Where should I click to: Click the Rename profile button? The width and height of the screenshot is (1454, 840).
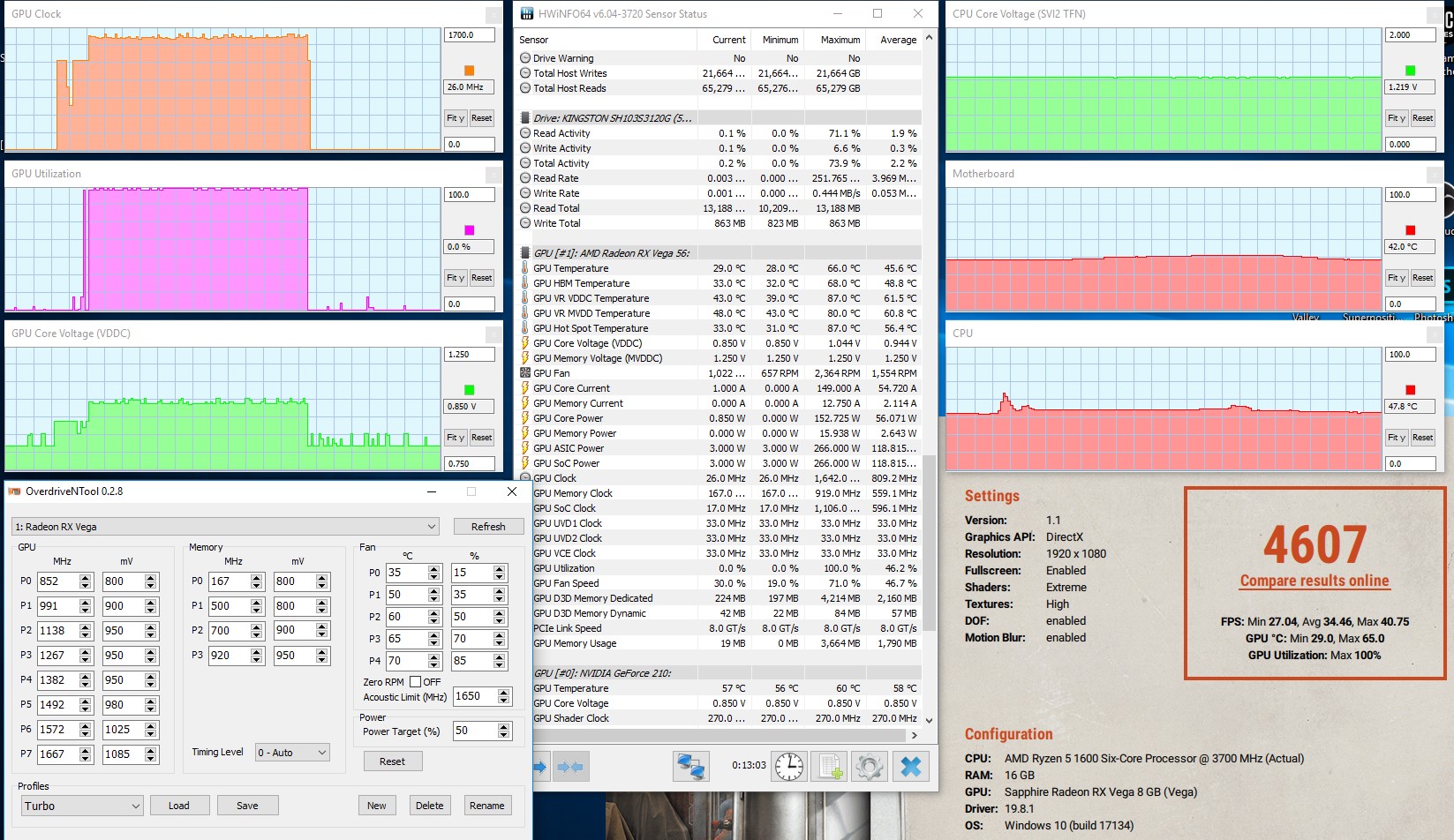click(x=487, y=806)
